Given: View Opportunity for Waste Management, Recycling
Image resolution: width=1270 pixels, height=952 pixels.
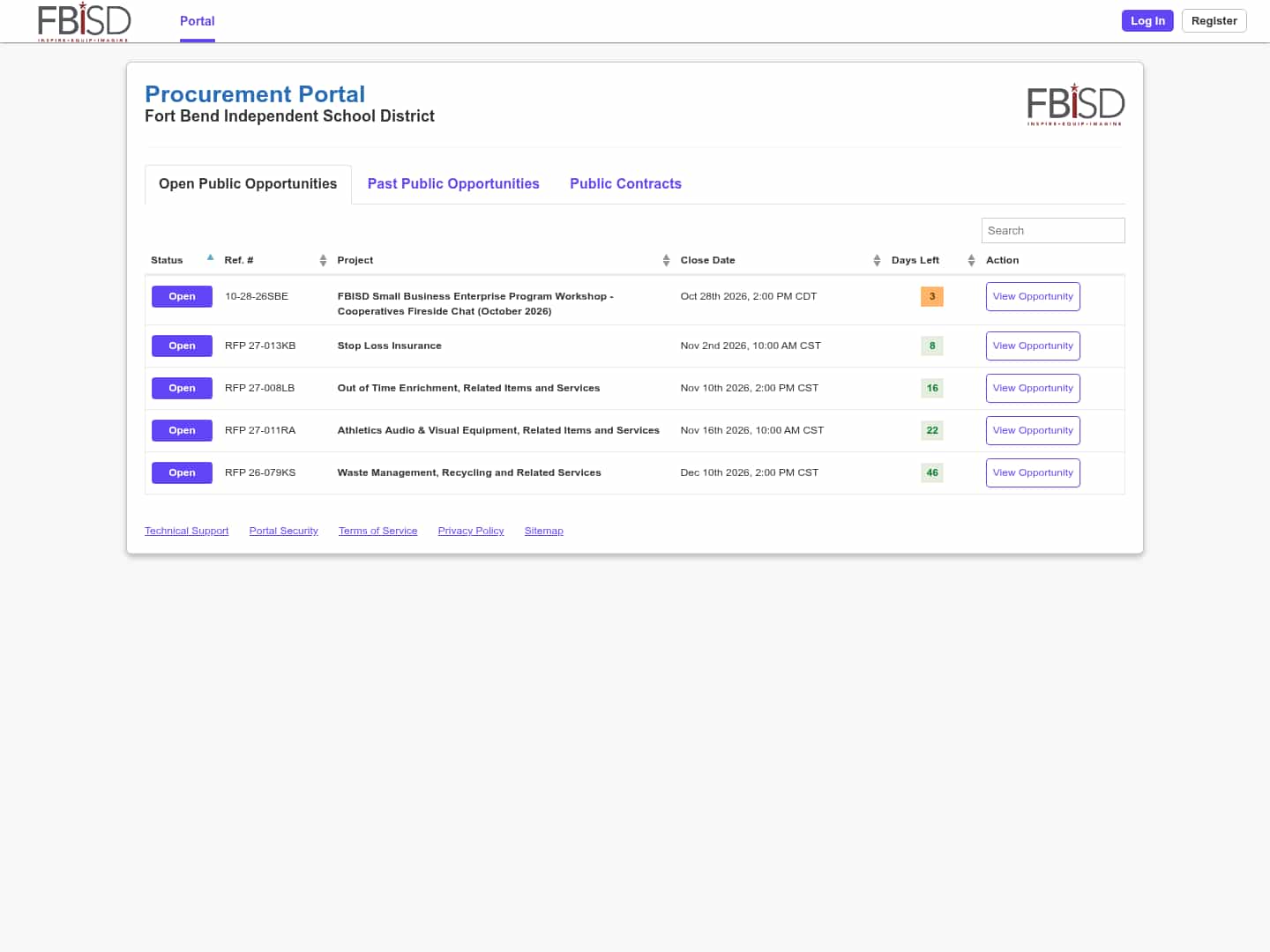Looking at the screenshot, I should coord(1033,472).
